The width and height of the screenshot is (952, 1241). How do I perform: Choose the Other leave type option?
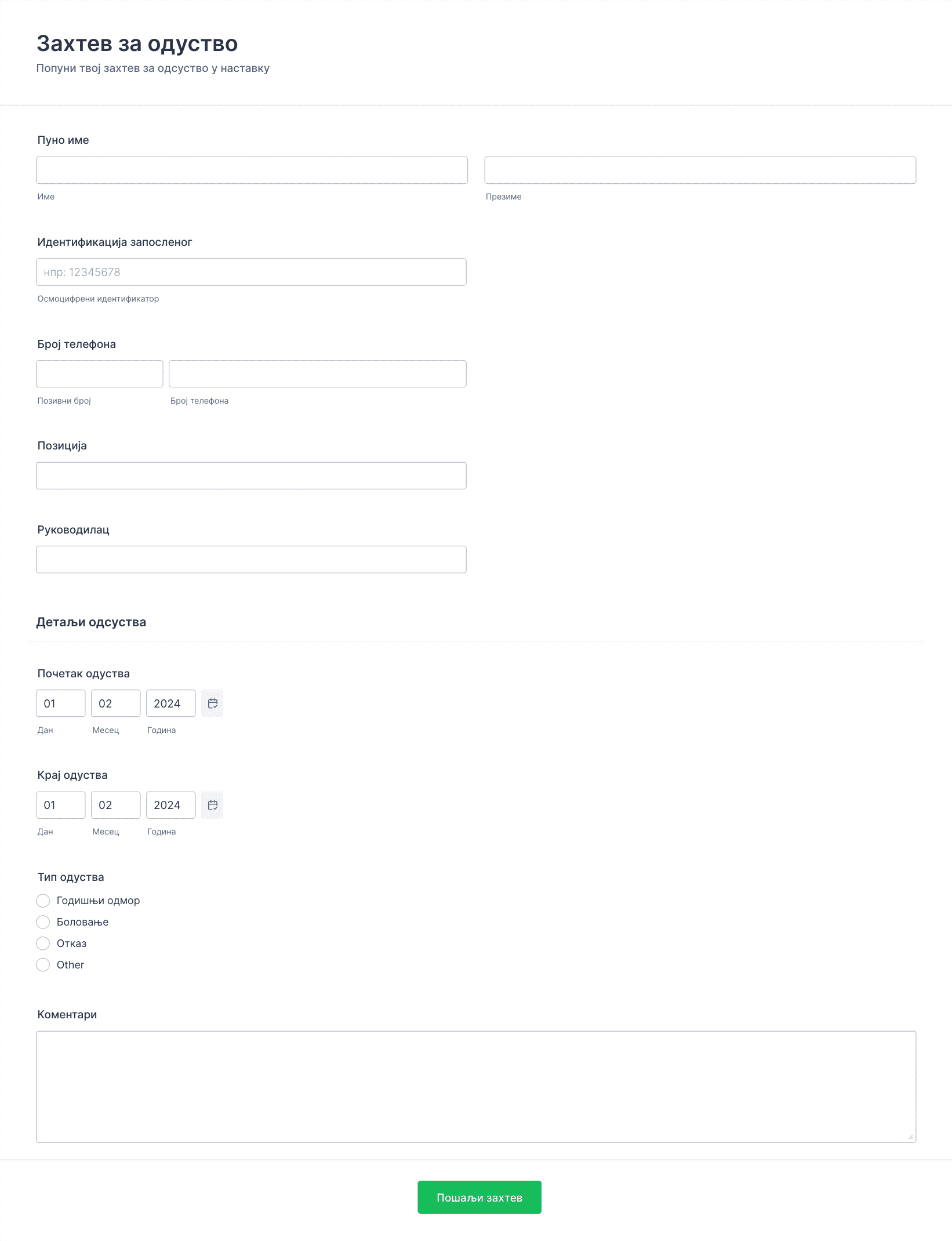[43, 965]
